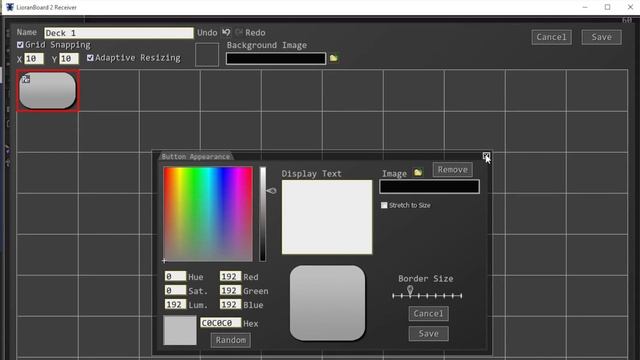Maximize the LioranBoard window
Image resolution: width=640 pixels, height=360 pixels.
608,7
